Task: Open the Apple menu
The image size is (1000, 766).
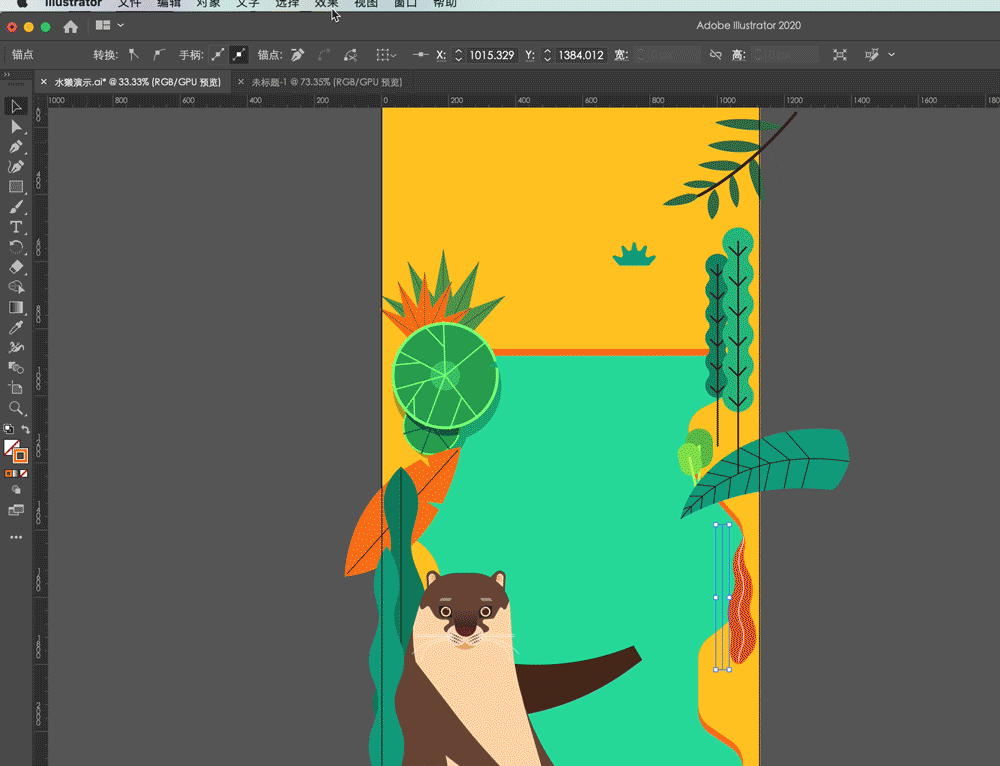Action: point(22,3)
